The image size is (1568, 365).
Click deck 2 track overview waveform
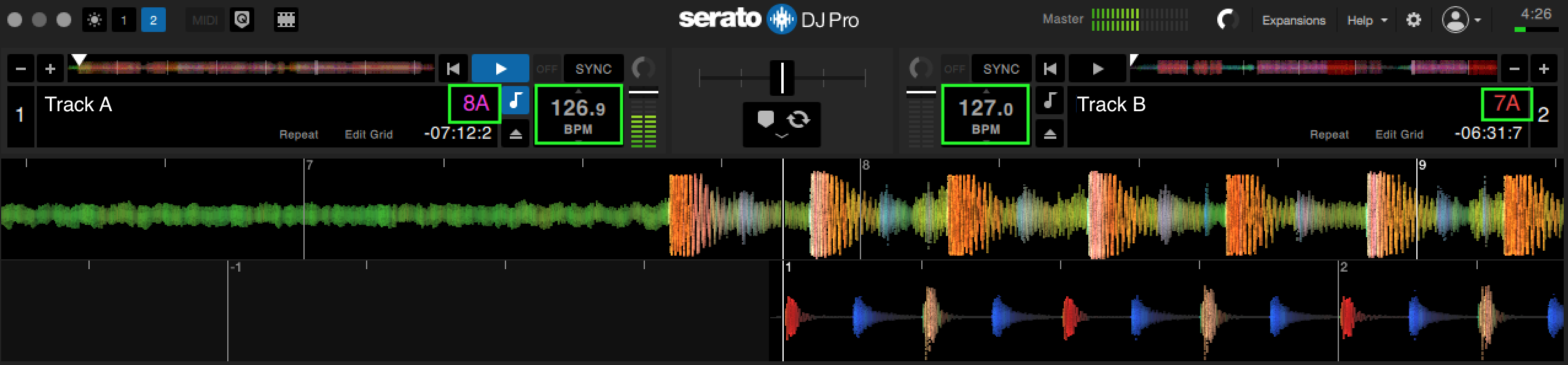click(x=1313, y=68)
